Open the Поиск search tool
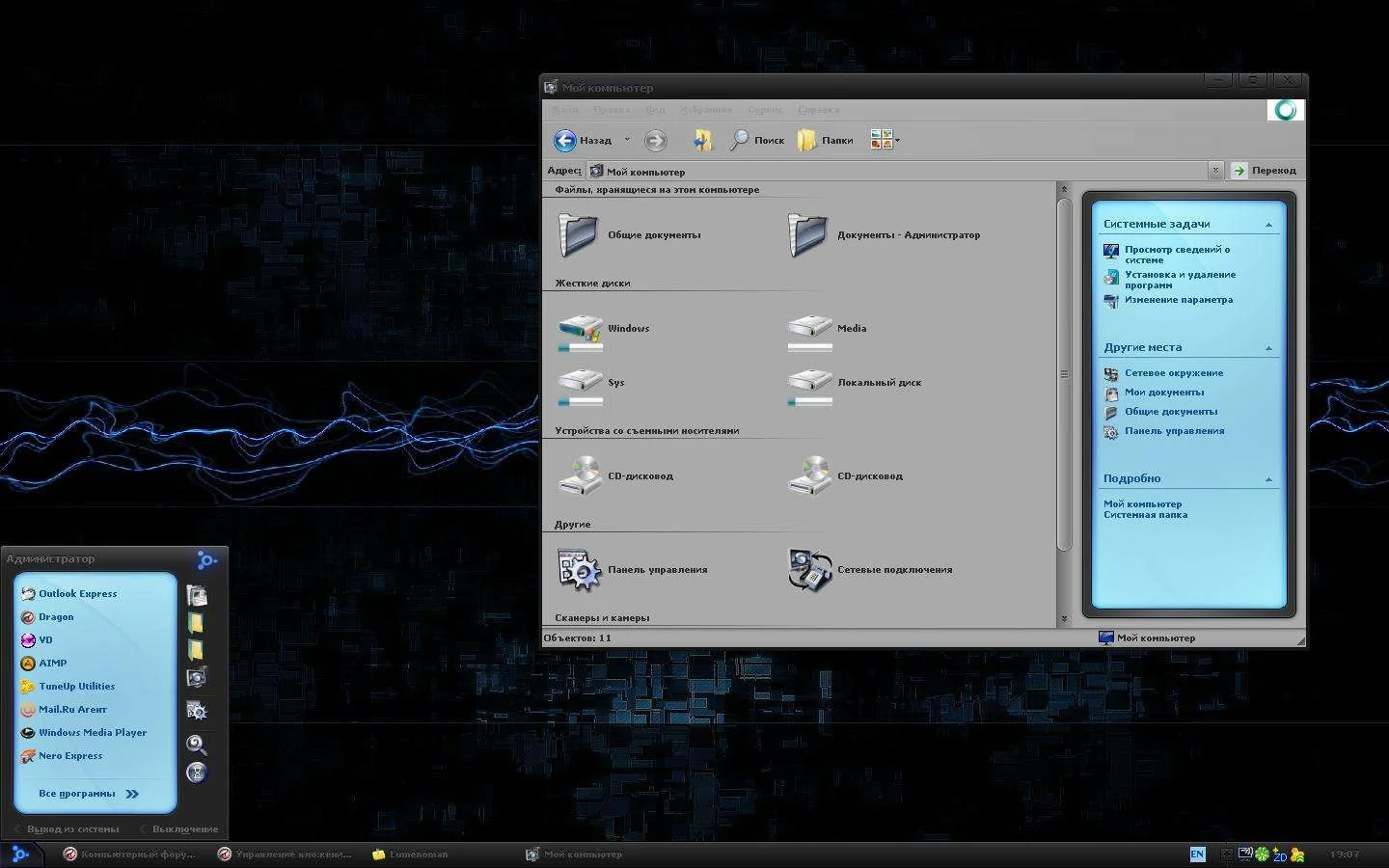This screenshot has width=1389, height=868. point(757,141)
